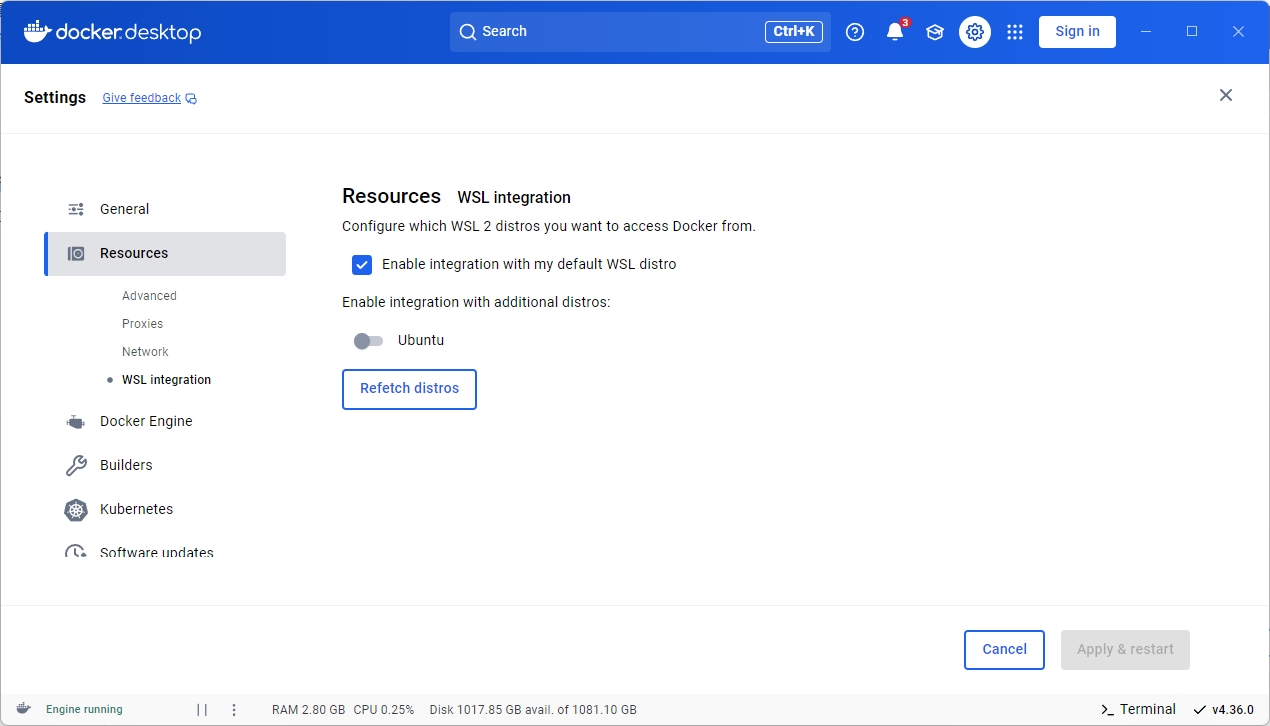Open the apps grid icon

pyautogui.click(x=1015, y=32)
